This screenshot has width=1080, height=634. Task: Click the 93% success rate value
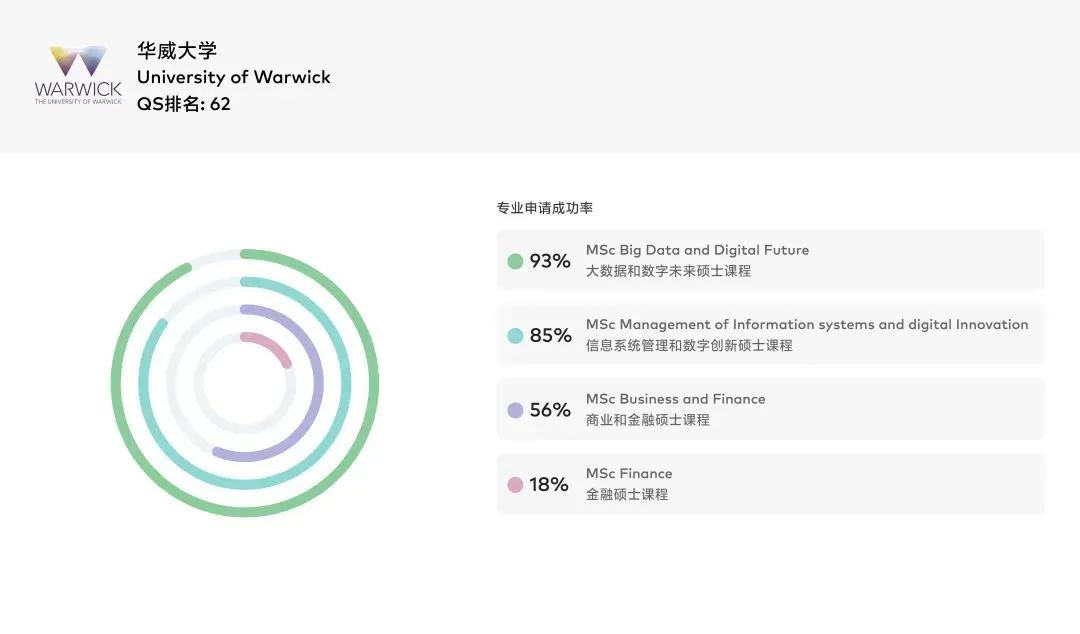[550, 261]
